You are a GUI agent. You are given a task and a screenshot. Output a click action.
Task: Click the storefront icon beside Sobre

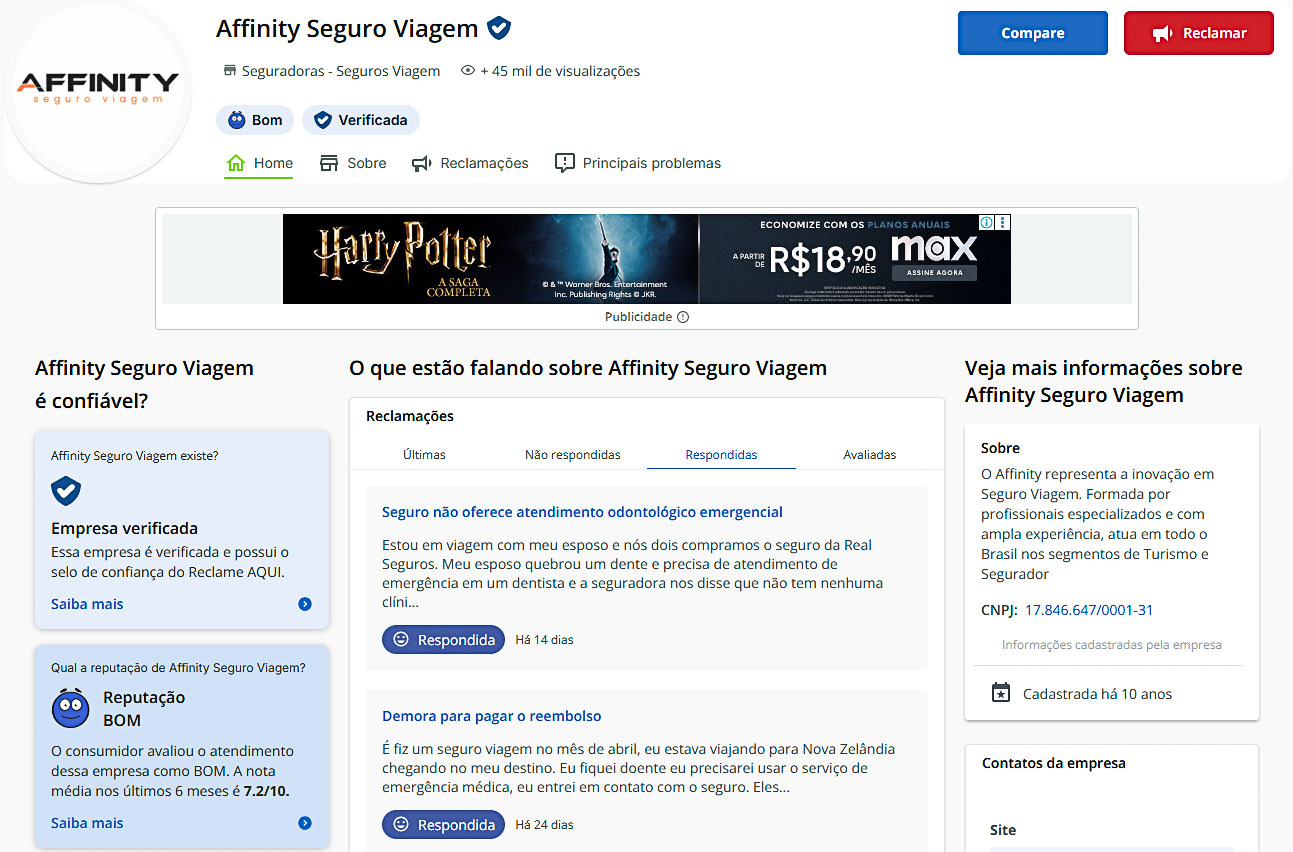tap(329, 163)
